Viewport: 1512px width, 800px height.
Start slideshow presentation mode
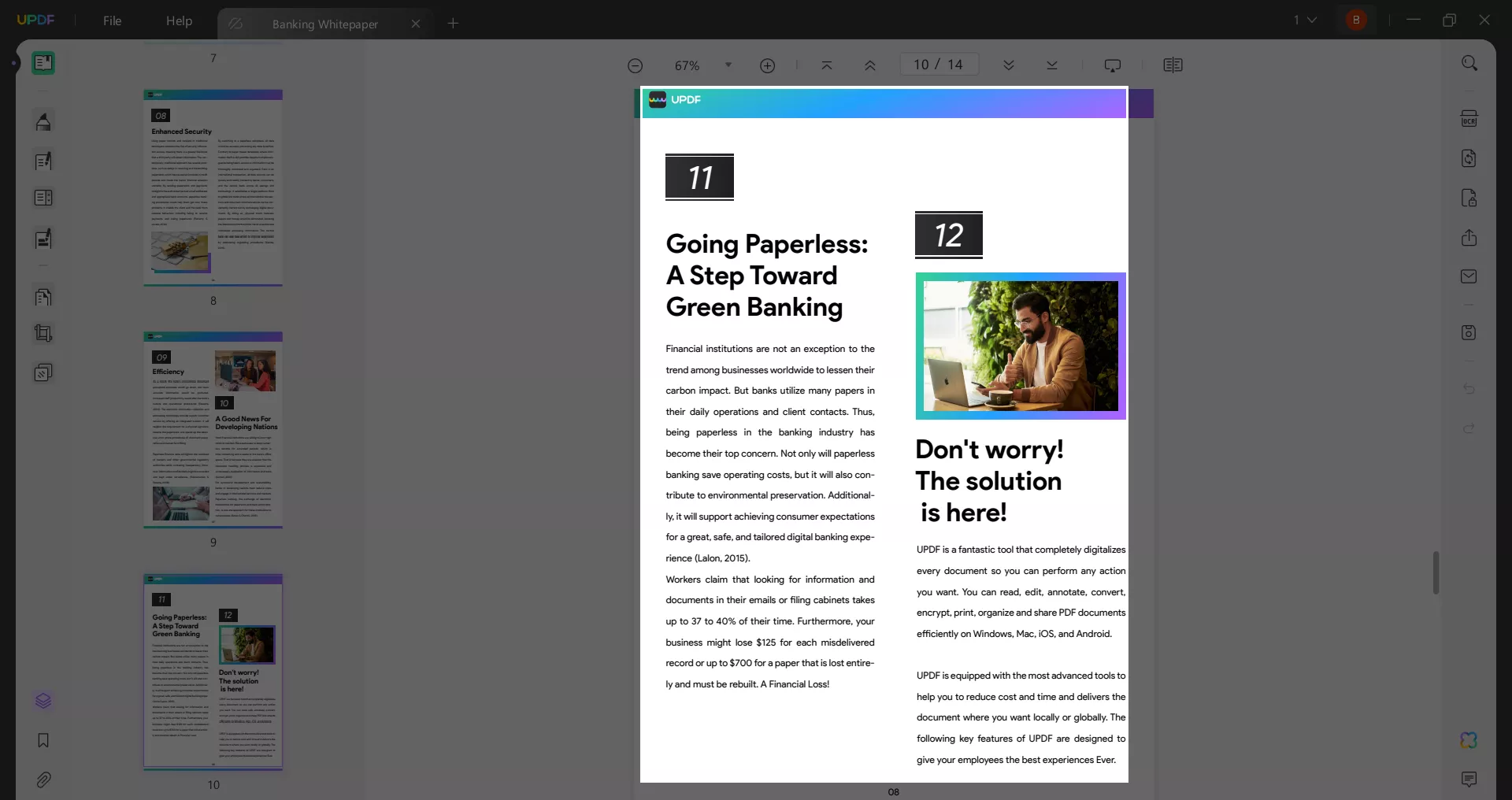coord(1113,65)
